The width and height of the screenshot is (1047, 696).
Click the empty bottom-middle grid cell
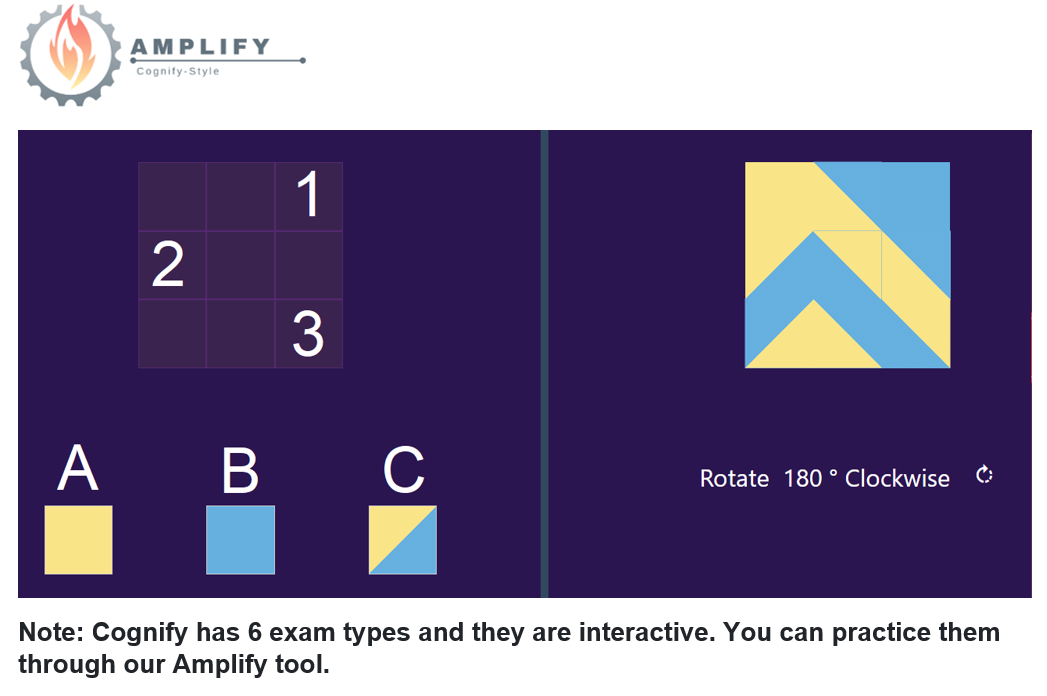tap(240, 333)
